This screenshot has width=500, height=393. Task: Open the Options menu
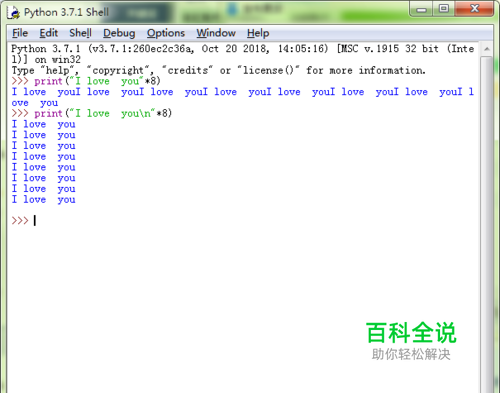(x=166, y=33)
